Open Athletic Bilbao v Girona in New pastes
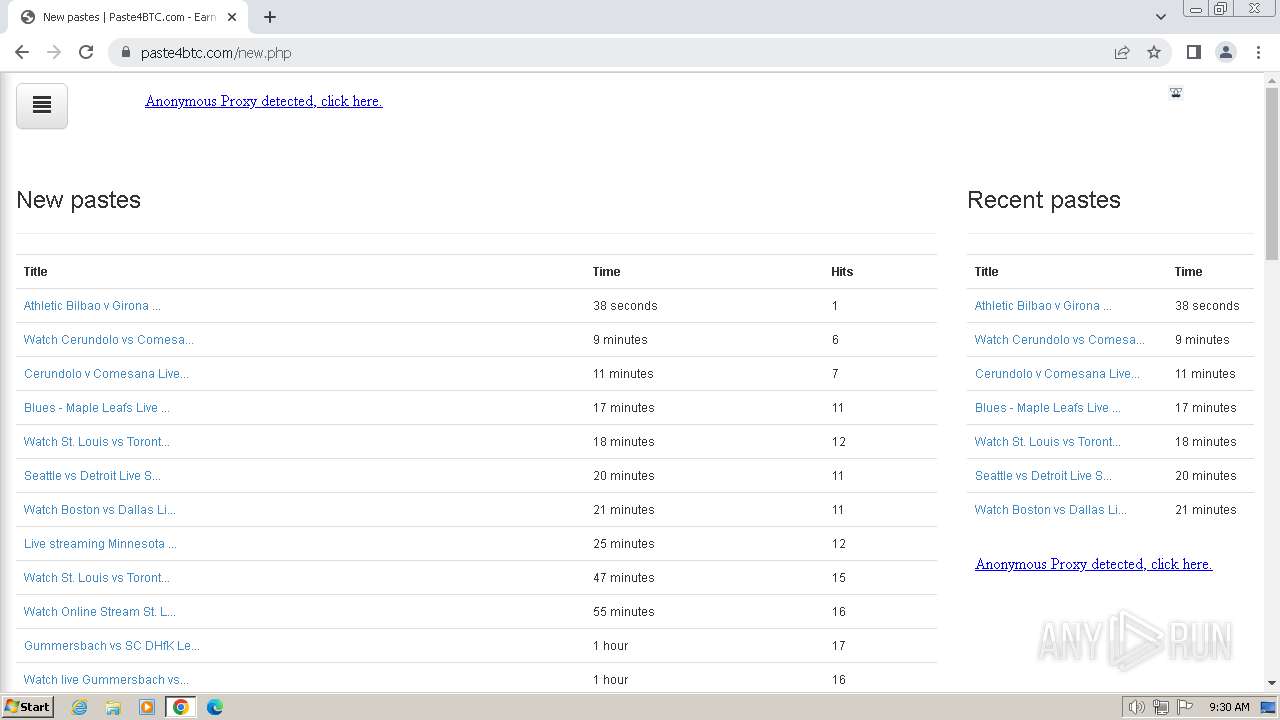The image size is (1280, 720). 92,306
